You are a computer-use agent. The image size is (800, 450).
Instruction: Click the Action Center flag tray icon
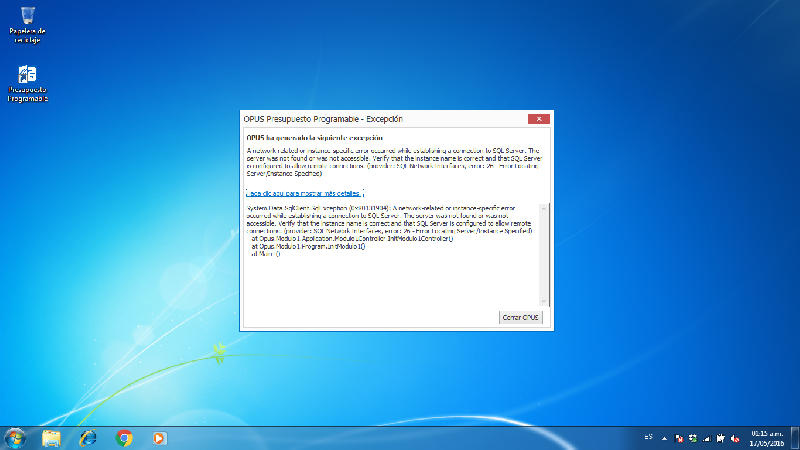680,438
